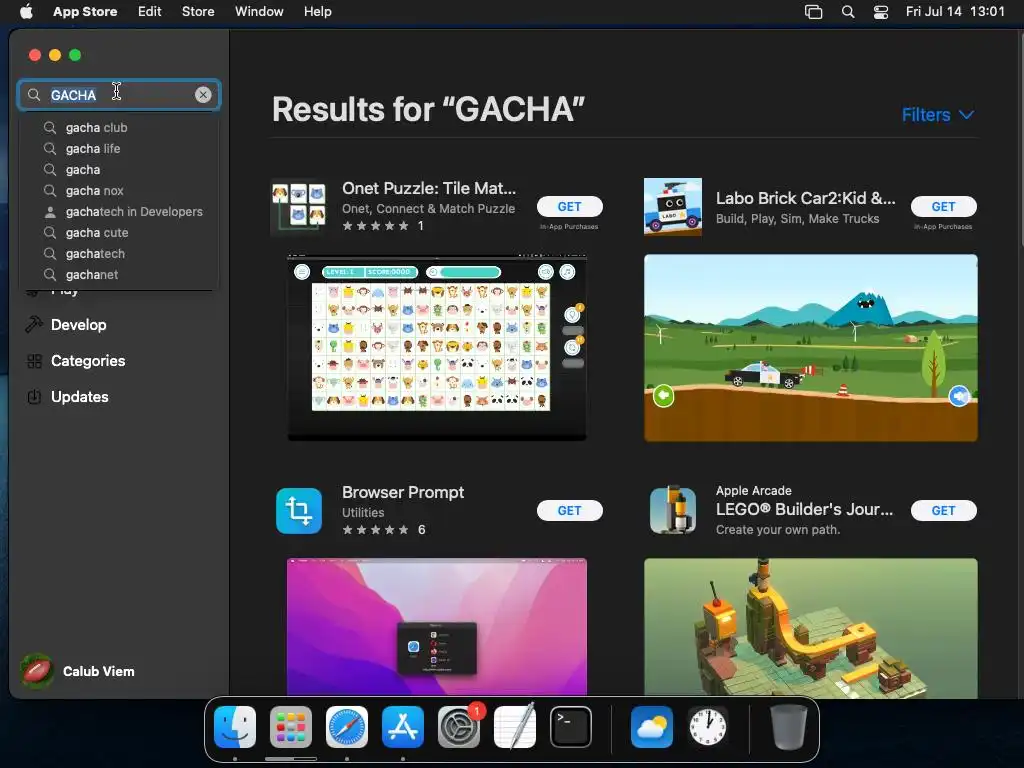1024x768 pixels.
Task: Open the Edit menu
Action: coord(150,11)
